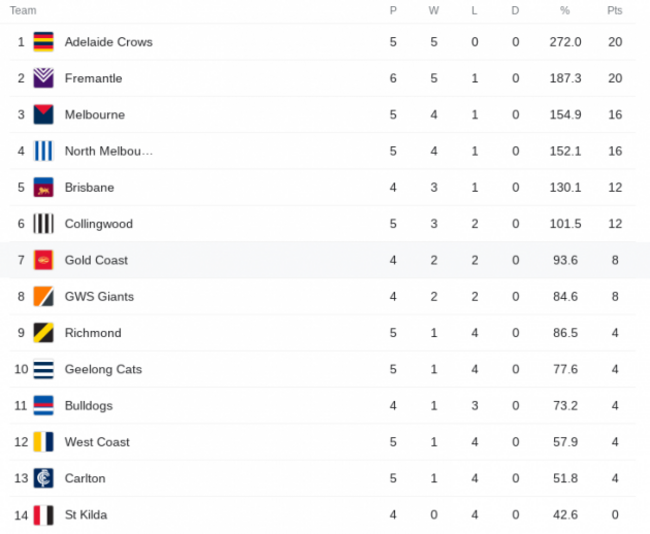Viewport: 650px width, 534px height.
Task: Select the Melbourne team logo
Action: click(x=44, y=115)
